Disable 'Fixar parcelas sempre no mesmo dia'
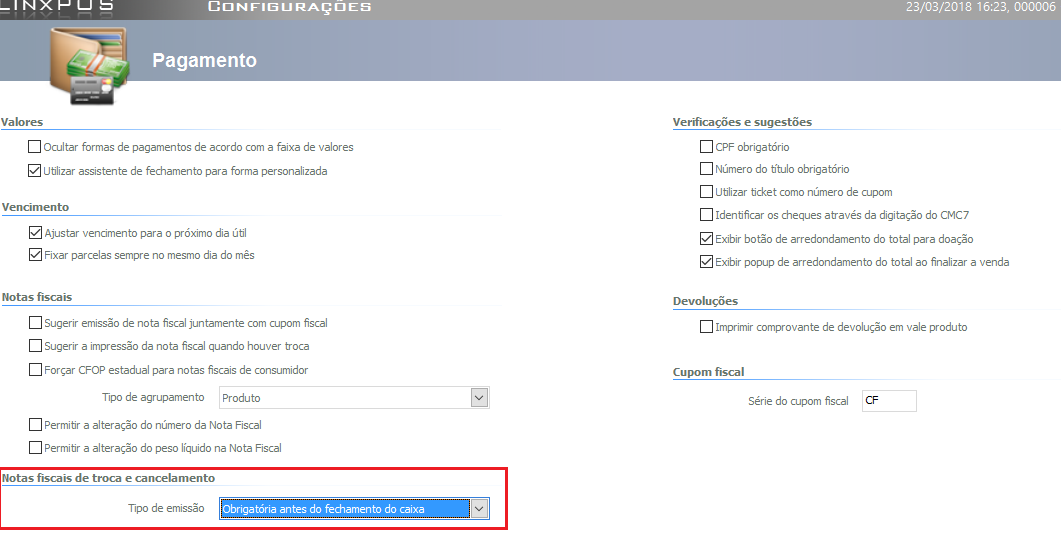 [36, 255]
